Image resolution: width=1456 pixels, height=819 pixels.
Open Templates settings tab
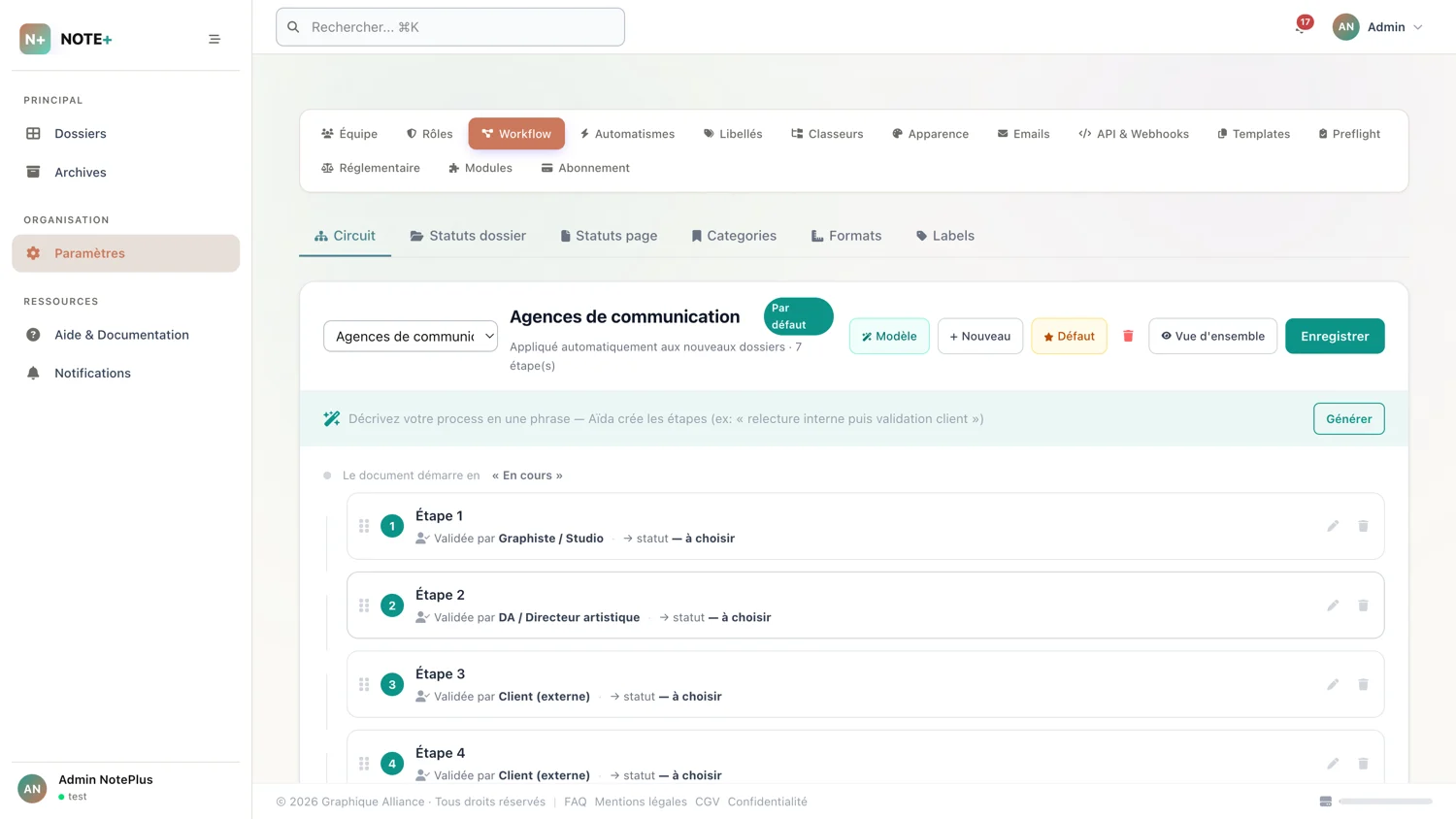pyautogui.click(x=1253, y=134)
